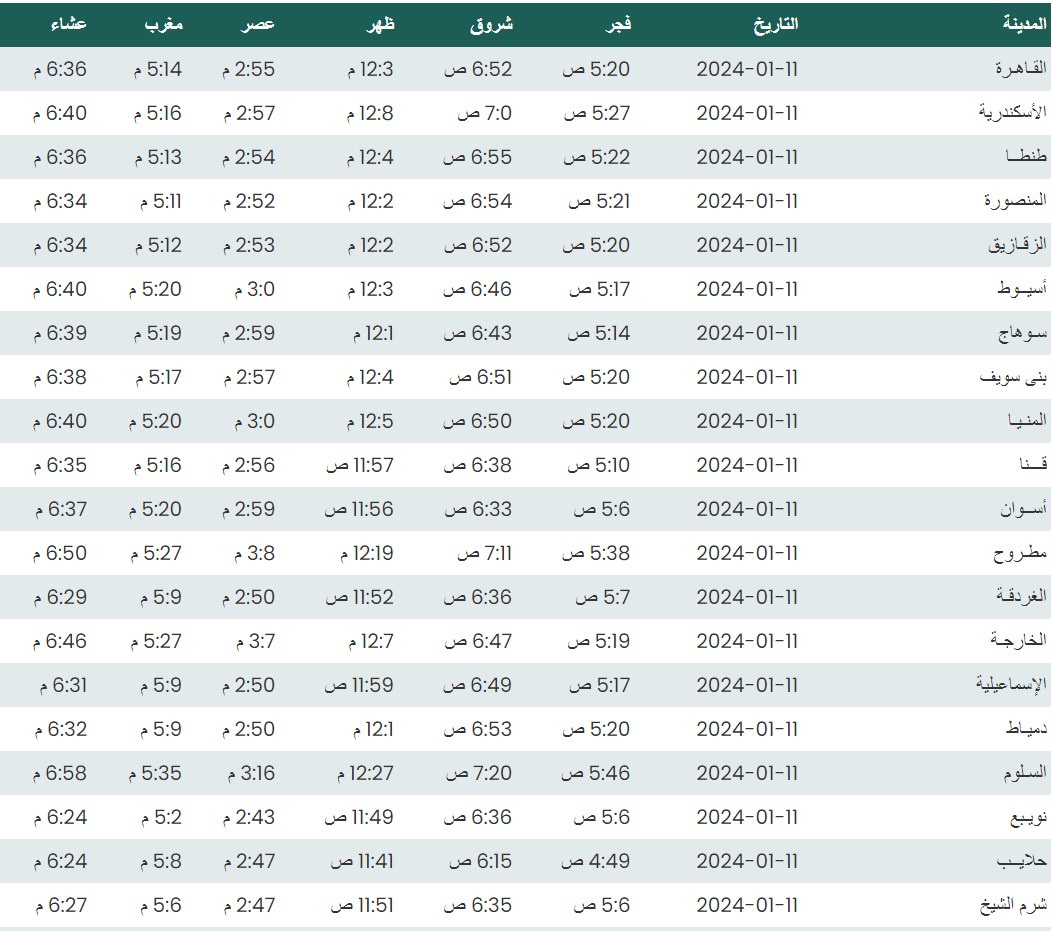Click the أسوان city name
Viewport: 1053px width, 931px height.
(x=1024, y=509)
